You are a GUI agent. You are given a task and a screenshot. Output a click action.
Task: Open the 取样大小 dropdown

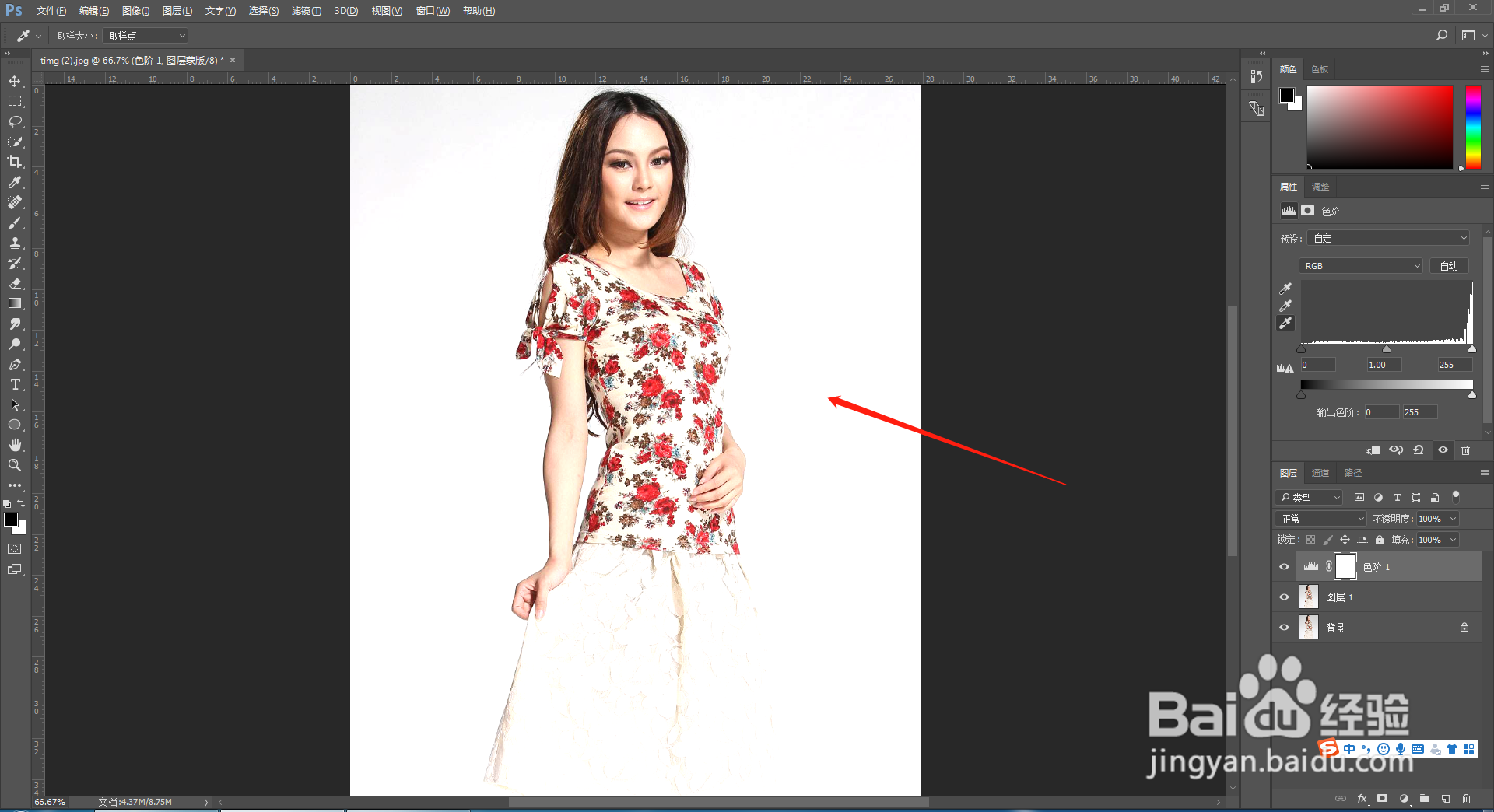click(x=146, y=36)
